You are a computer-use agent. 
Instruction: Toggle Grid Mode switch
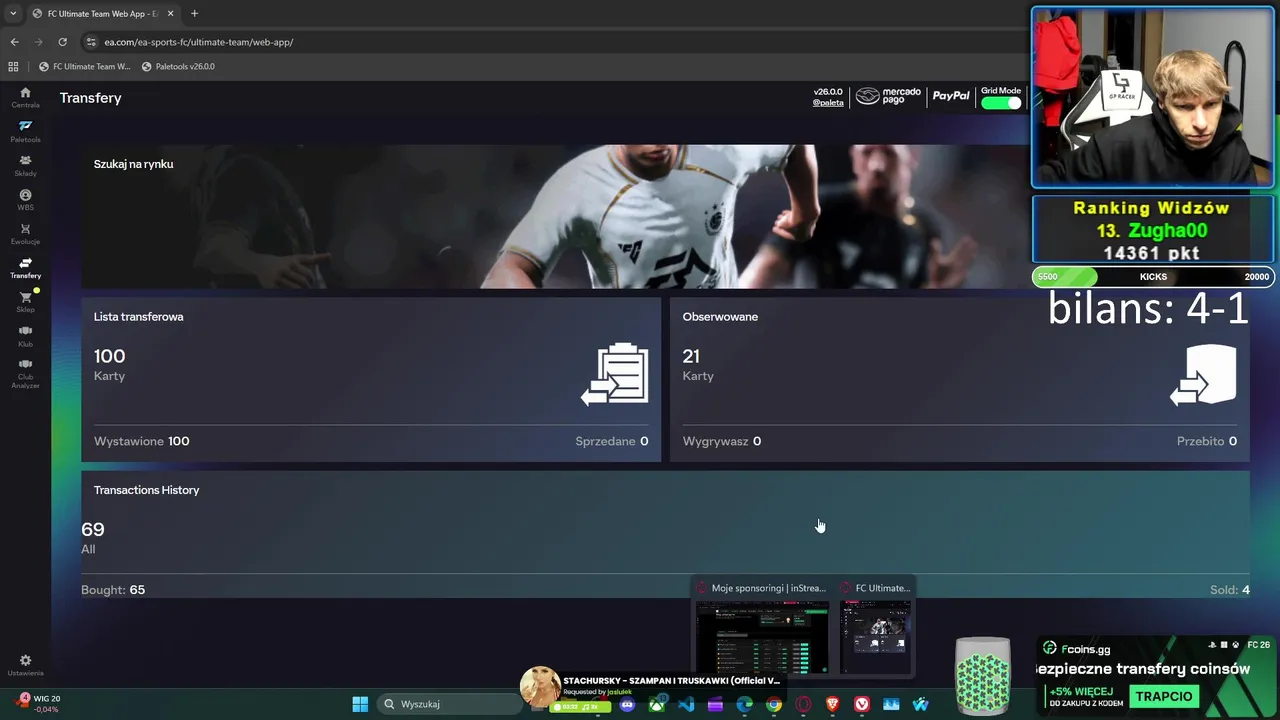point(1001,103)
